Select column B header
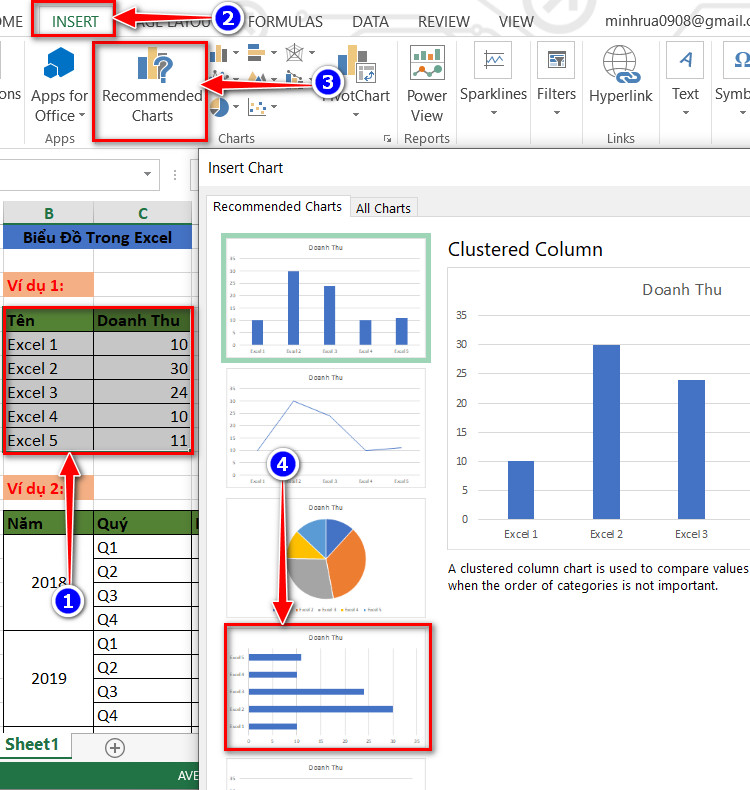This screenshot has height=790, width=750. 48,213
